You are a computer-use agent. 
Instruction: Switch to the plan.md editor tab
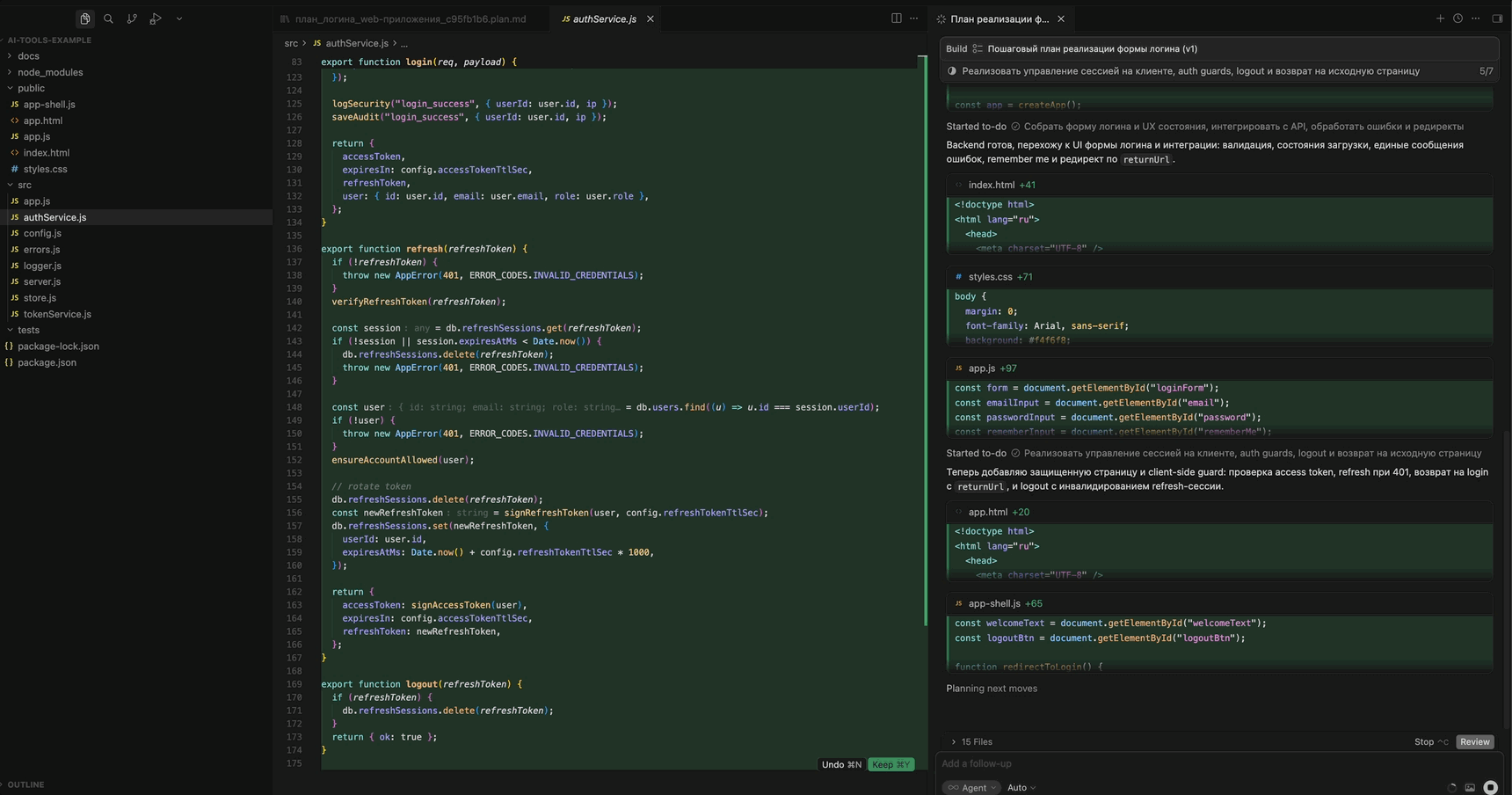(x=410, y=18)
